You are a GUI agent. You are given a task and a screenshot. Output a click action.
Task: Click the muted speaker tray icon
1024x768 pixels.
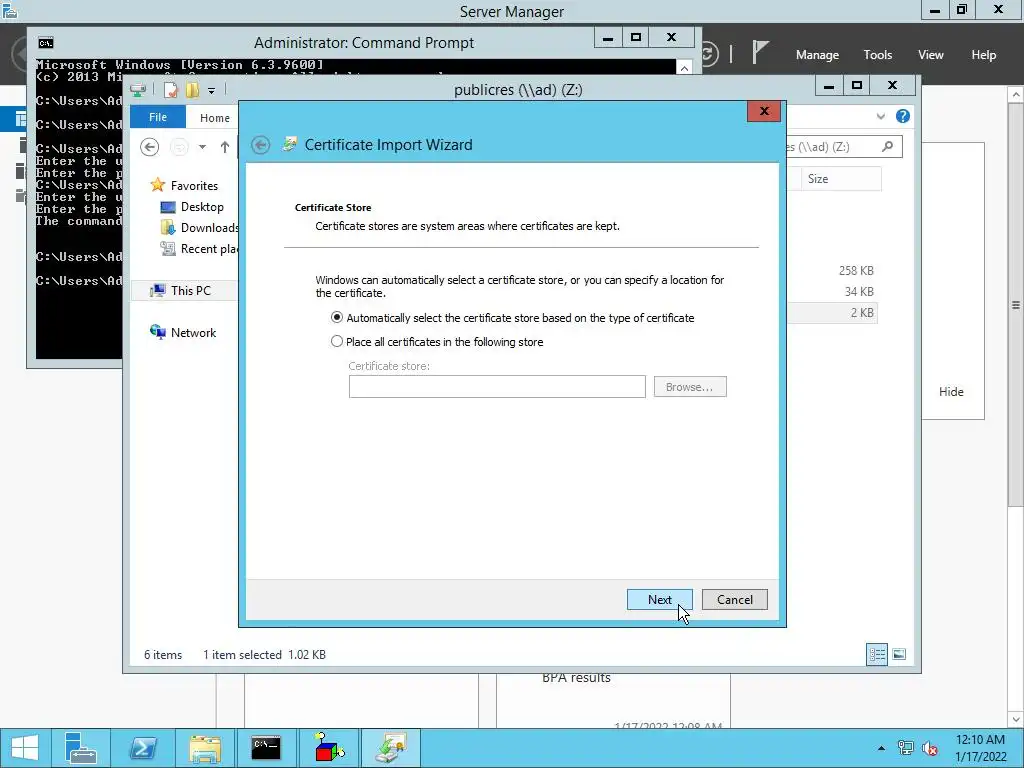930,748
